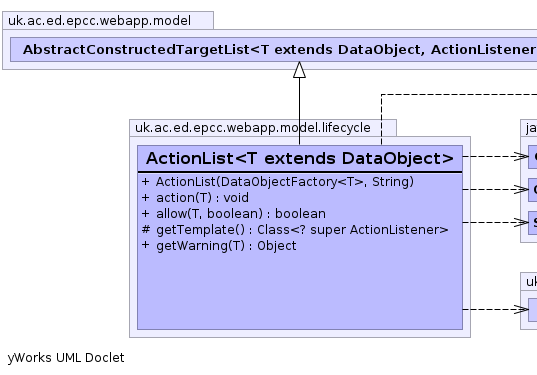Click the hash visibility marker beside getTemplate()
Viewport: 537px width, 375px height.
tap(146, 229)
